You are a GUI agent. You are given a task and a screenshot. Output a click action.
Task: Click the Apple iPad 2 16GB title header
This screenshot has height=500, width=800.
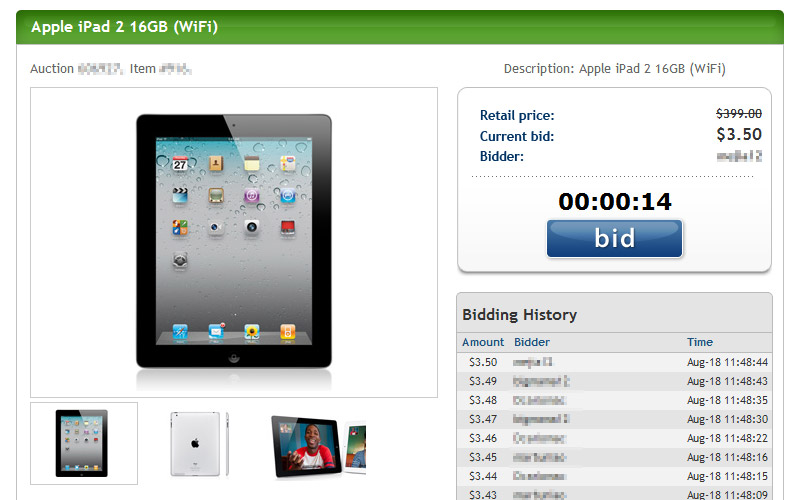tap(124, 27)
